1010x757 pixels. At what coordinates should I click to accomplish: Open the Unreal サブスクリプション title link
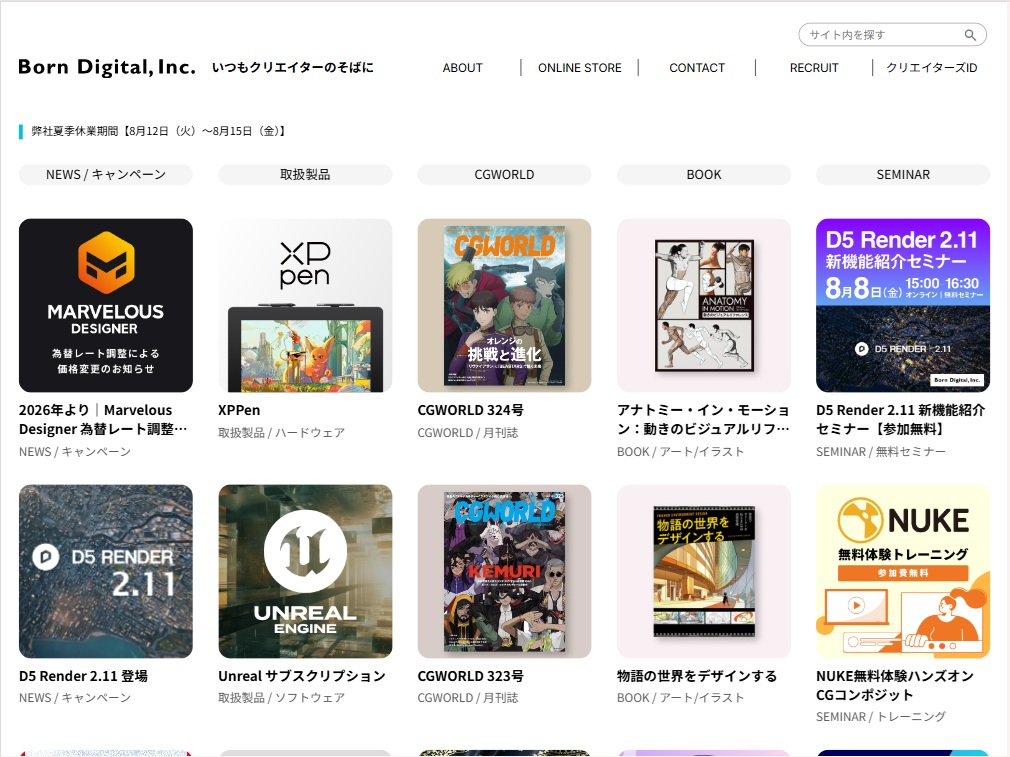[301, 676]
